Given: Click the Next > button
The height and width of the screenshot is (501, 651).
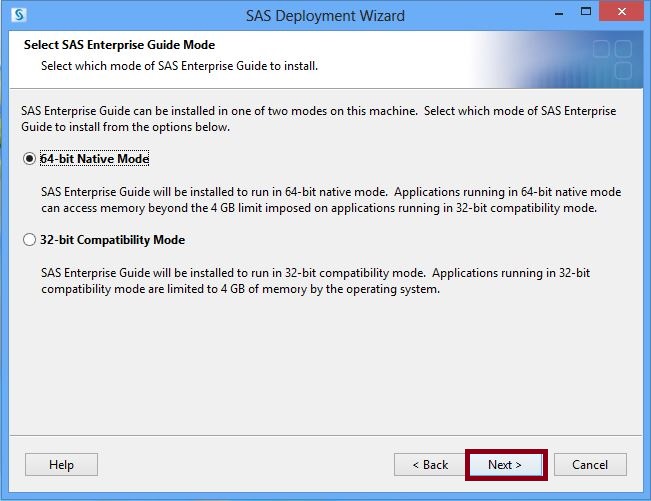Looking at the screenshot, I should pyautogui.click(x=505, y=464).
